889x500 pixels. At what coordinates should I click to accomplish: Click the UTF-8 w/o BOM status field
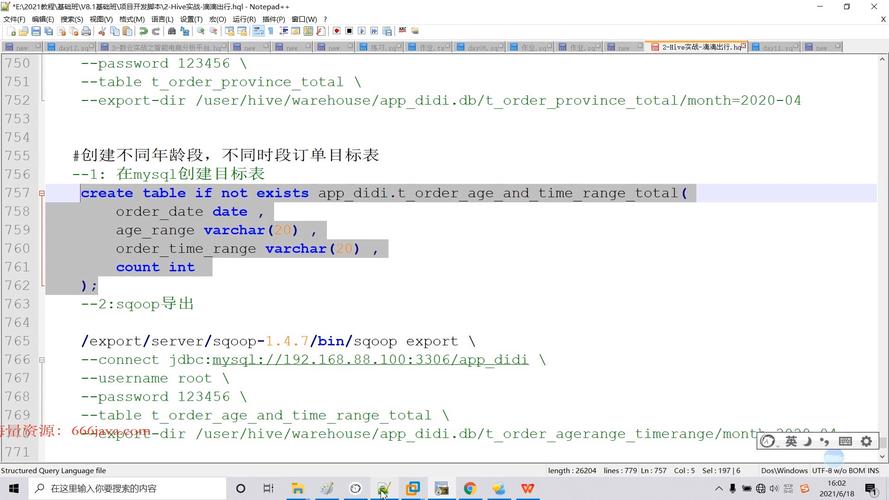click(839, 471)
